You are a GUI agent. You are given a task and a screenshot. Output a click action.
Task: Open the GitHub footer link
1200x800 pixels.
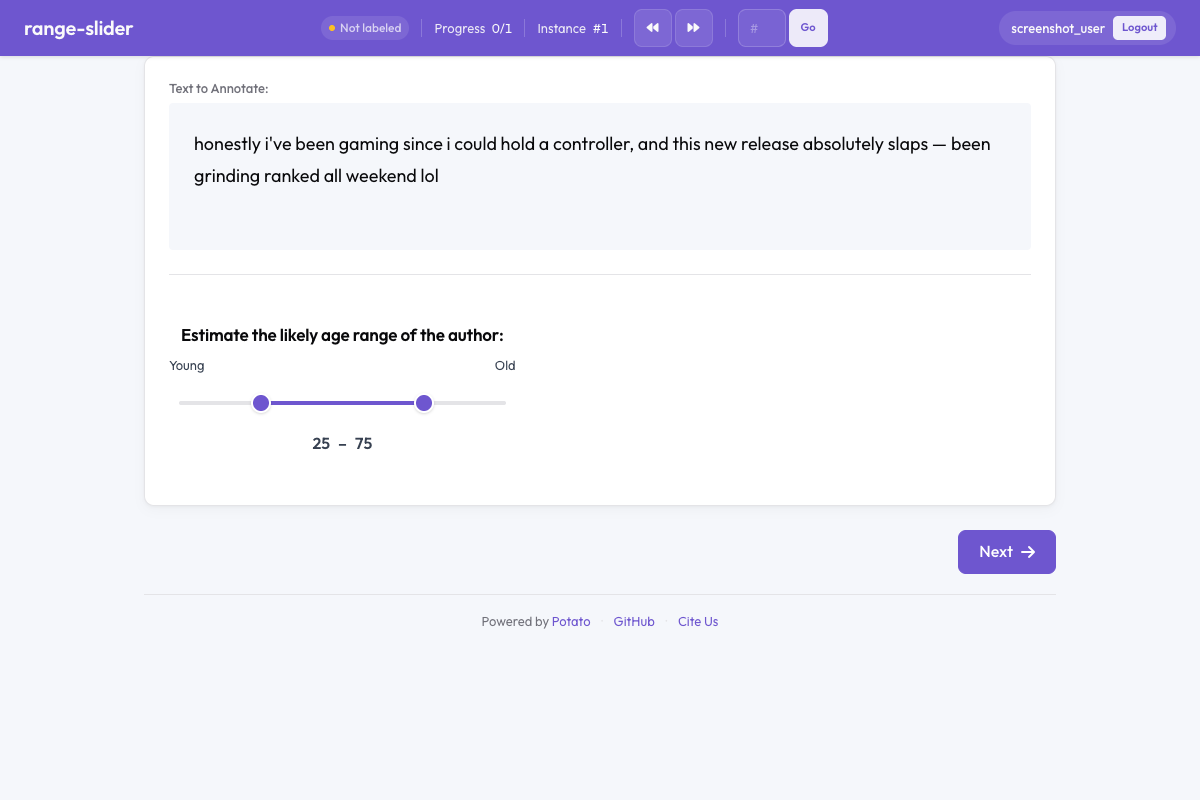click(634, 622)
